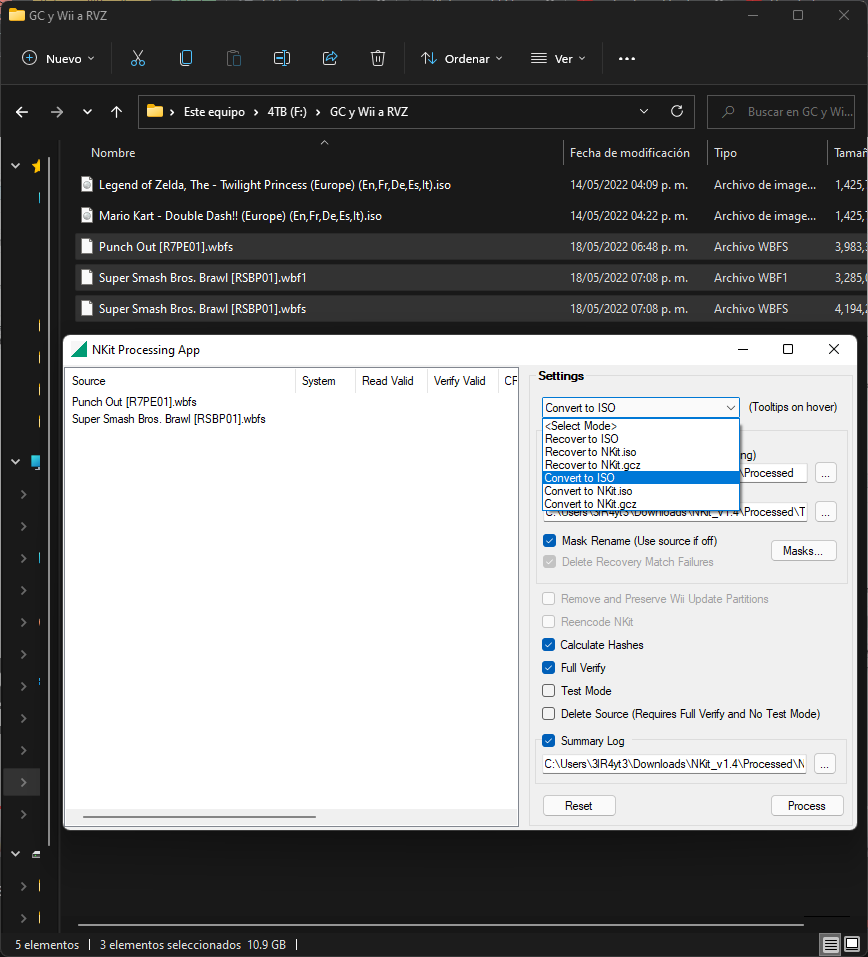Toggle the Mask Rename checkbox

pyautogui.click(x=549, y=541)
